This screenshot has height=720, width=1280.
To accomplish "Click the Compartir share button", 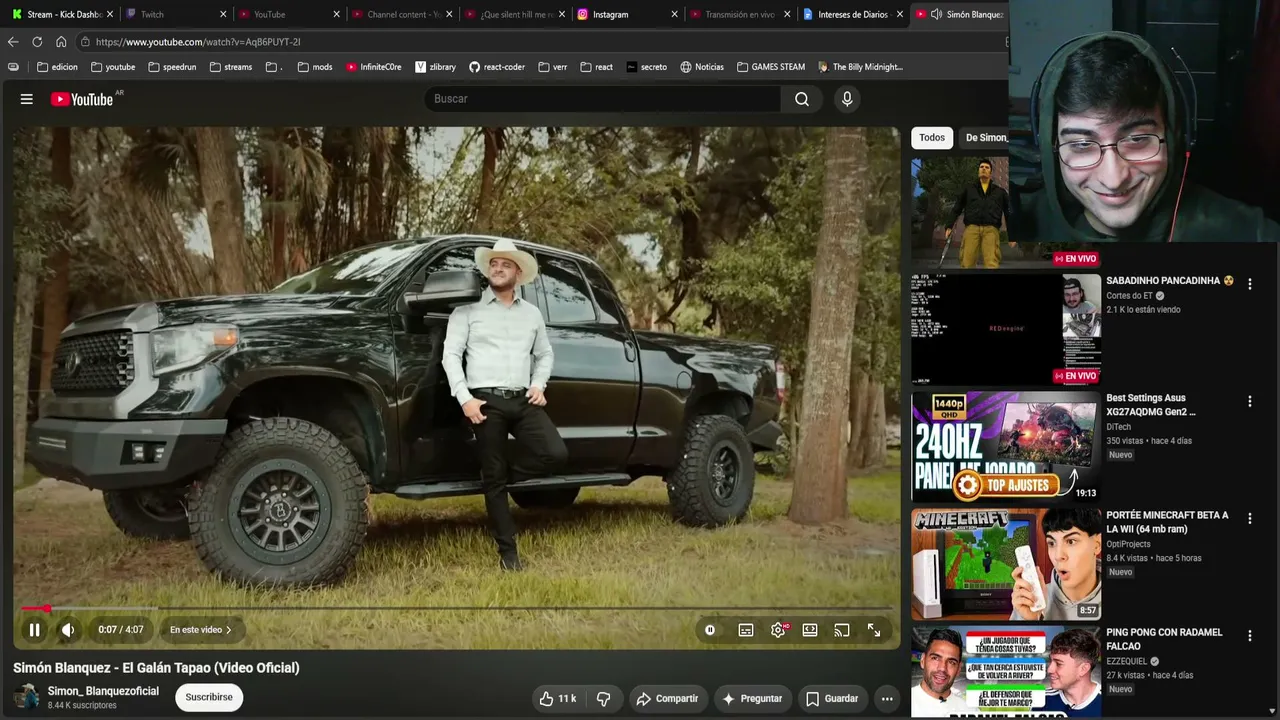I will 667,699.
